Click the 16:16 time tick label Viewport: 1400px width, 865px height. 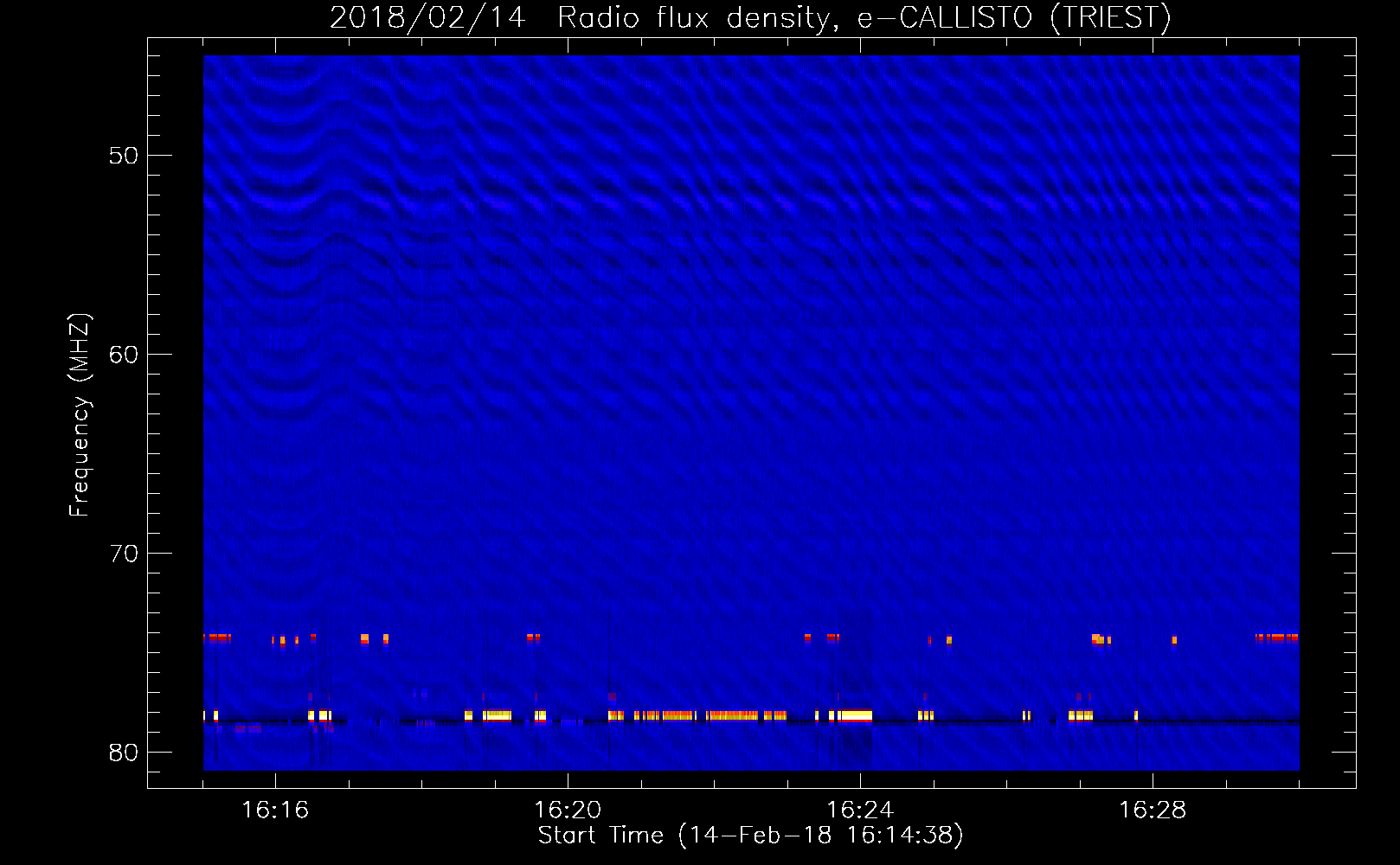click(x=275, y=810)
